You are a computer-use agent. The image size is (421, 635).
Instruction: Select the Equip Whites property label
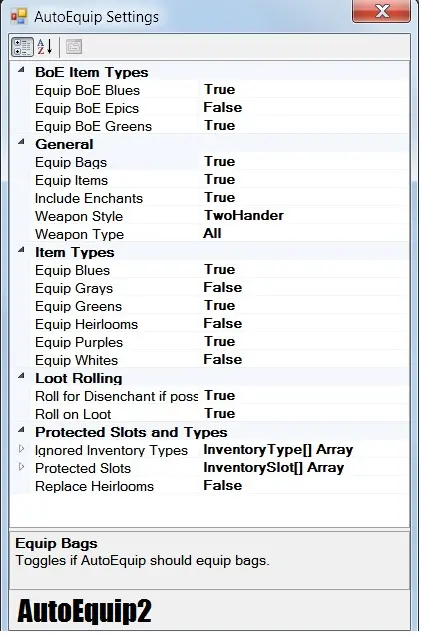77,360
